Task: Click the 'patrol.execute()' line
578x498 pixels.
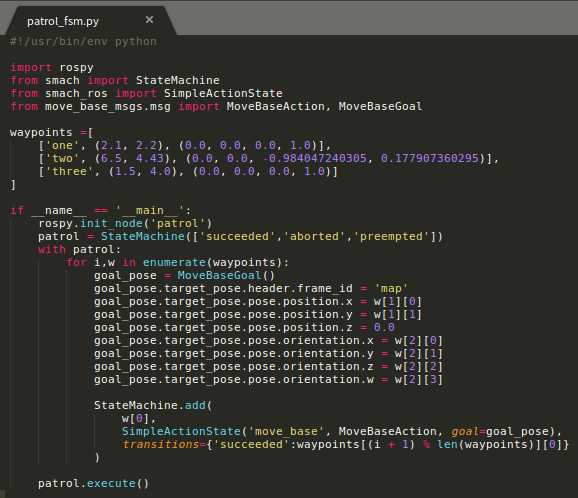Action: [x=94, y=483]
